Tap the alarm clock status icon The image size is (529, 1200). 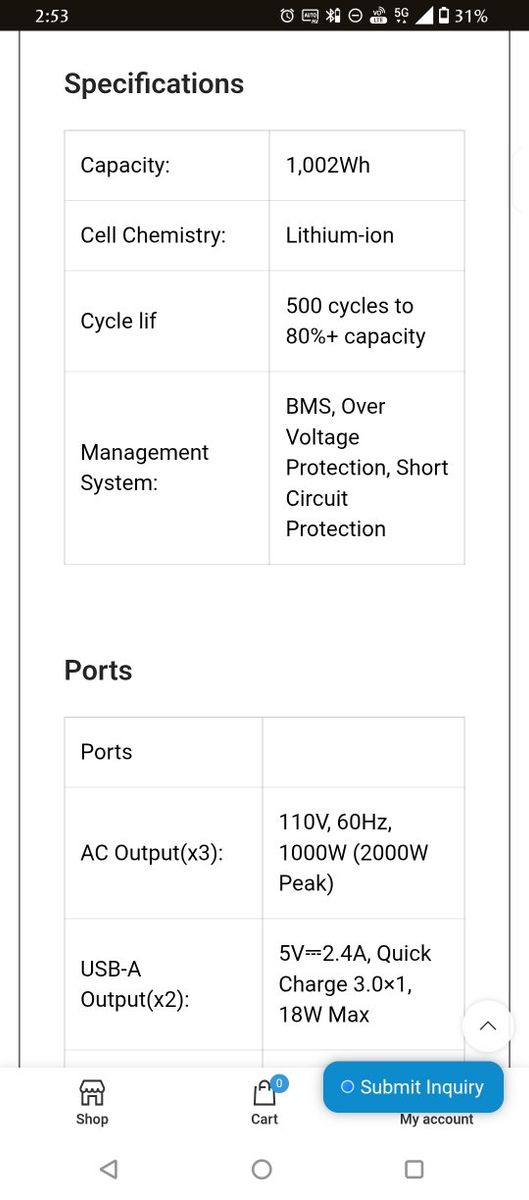coord(287,15)
